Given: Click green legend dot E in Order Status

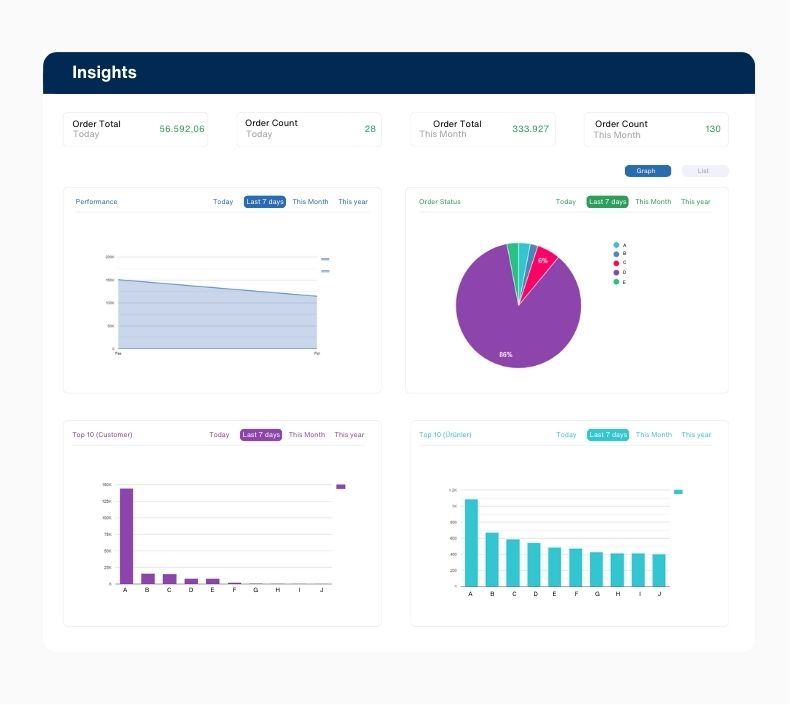Looking at the screenshot, I should (x=616, y=282).
